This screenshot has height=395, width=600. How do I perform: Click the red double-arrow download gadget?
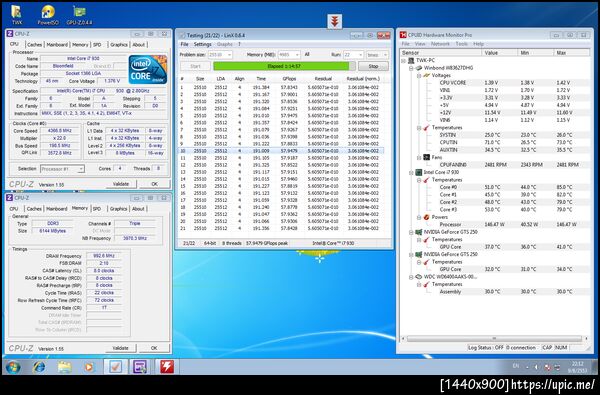(x=335, y=22)
